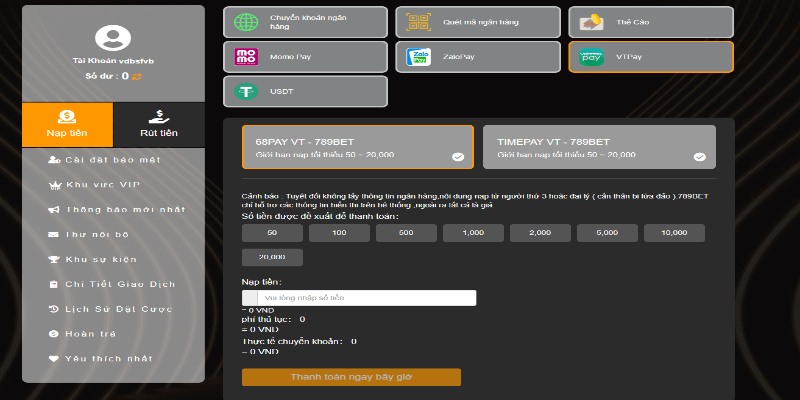Select VTPay payment method
The height and width of the screenshot is (400, 800).
click(x=651, y=57)
